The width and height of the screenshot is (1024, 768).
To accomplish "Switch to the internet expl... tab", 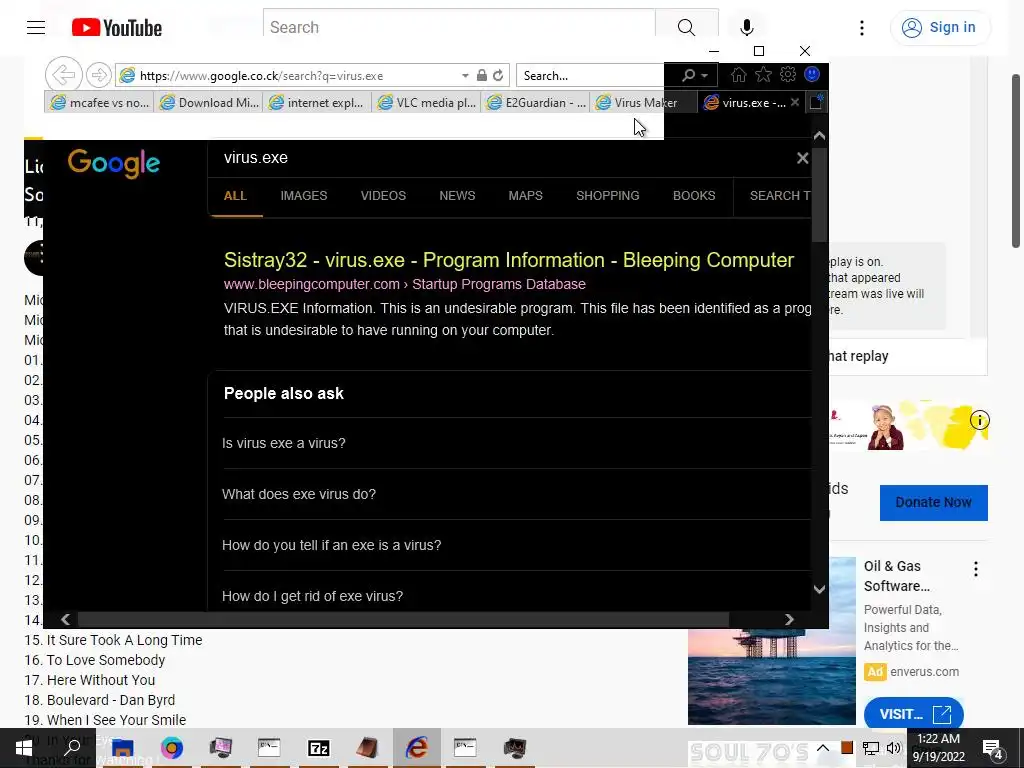I will [317, 103].
